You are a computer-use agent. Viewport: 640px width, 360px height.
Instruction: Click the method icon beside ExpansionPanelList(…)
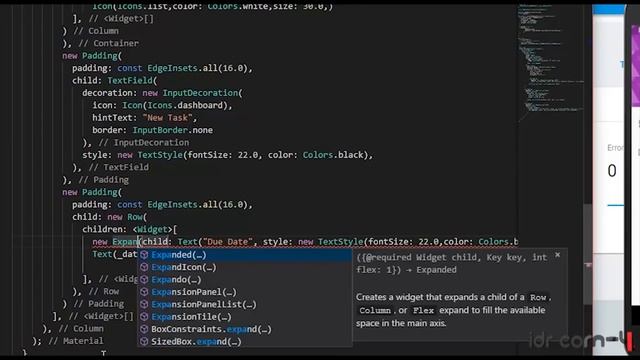point(144,304)
